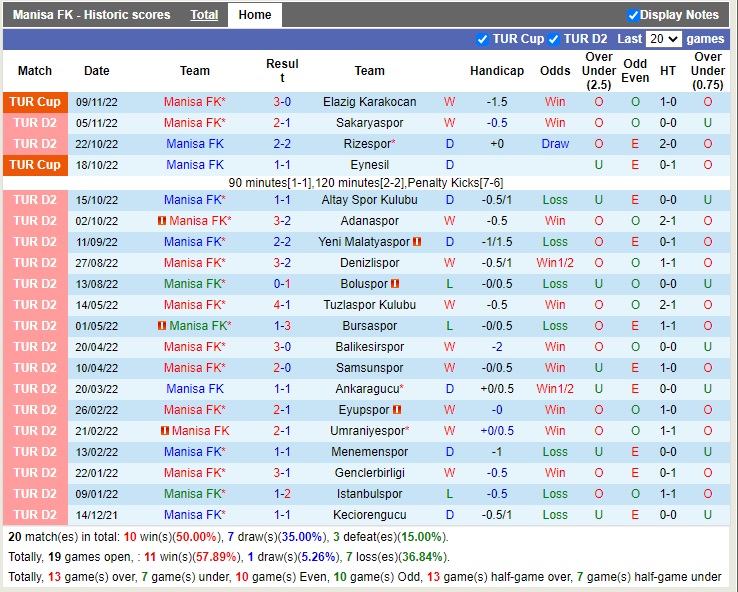This screenshot has height=592, width=738.
Task: Click red card icon beside Manisa FK on 21/02/22
Action: (x=164, y=431)
